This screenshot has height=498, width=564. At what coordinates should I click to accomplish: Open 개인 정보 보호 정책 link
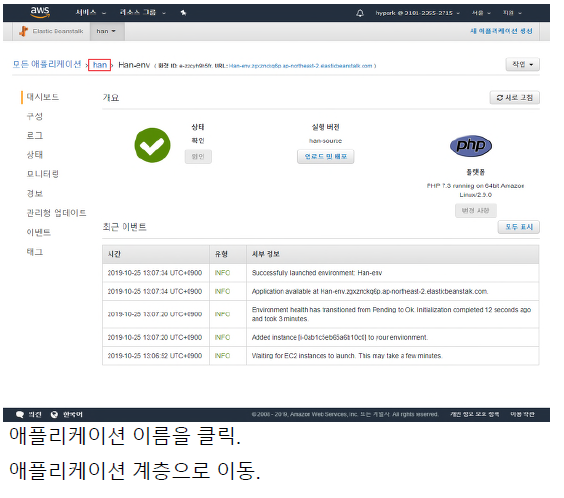[474, 415]
